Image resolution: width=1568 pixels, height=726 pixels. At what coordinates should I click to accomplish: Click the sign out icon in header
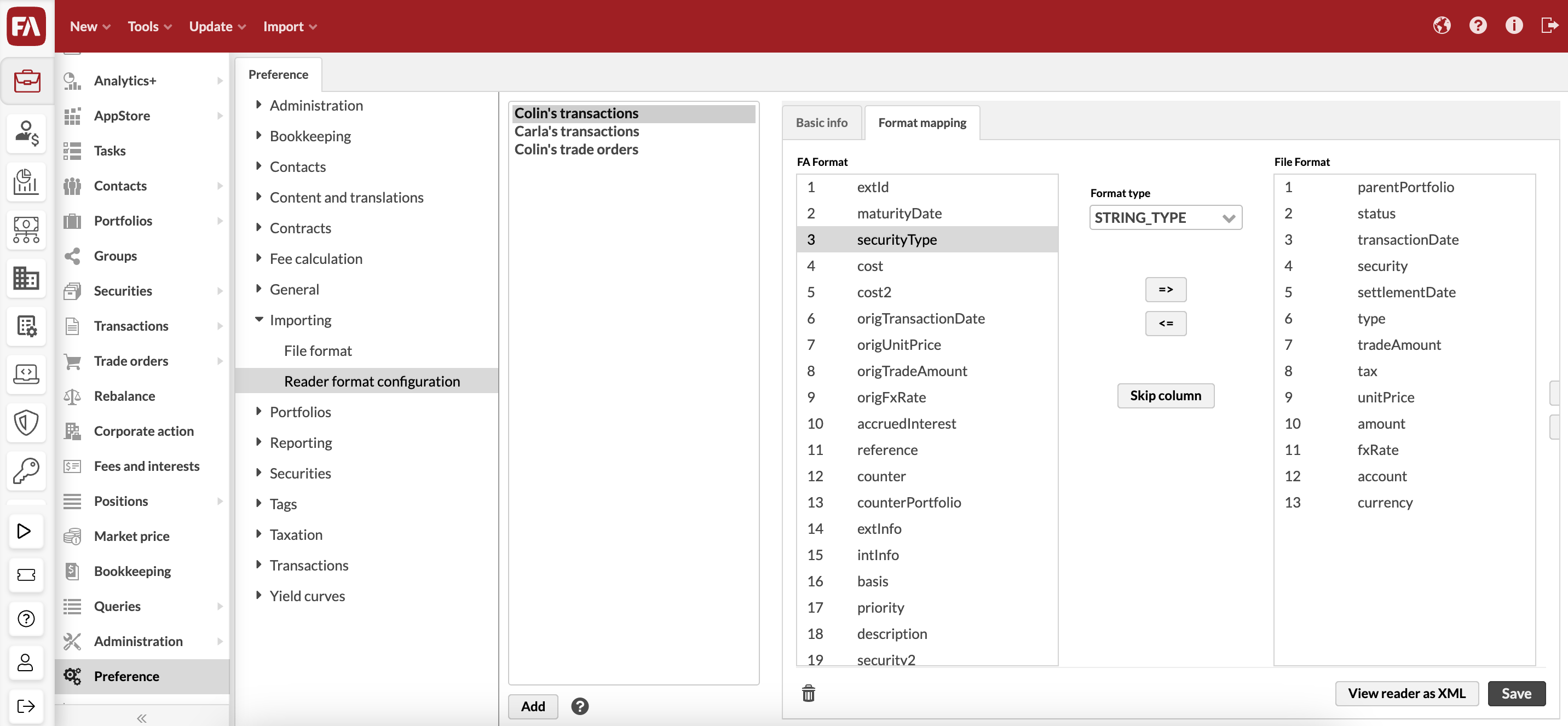[1549, 26]
